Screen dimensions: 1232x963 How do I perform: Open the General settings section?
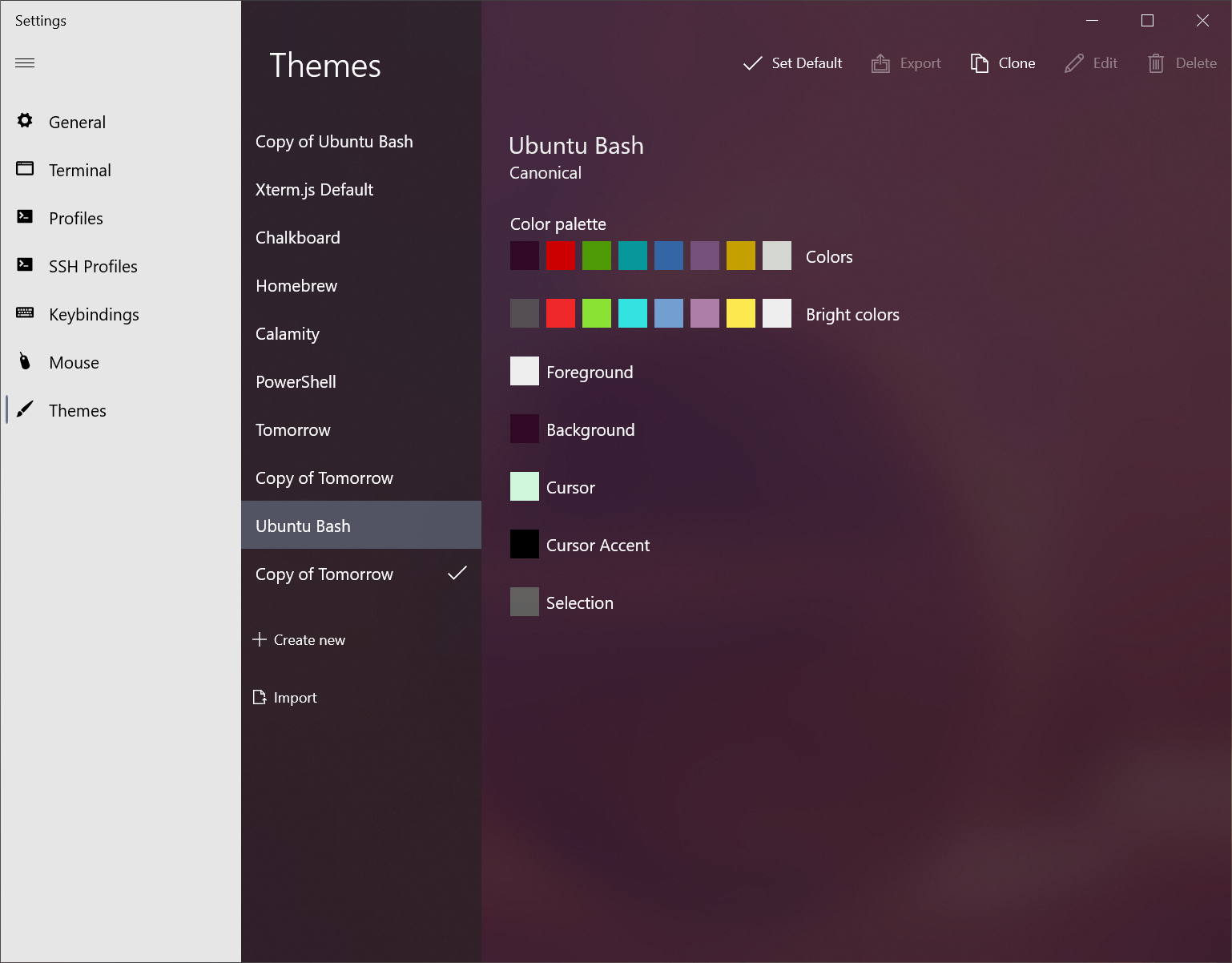(77, 122)
